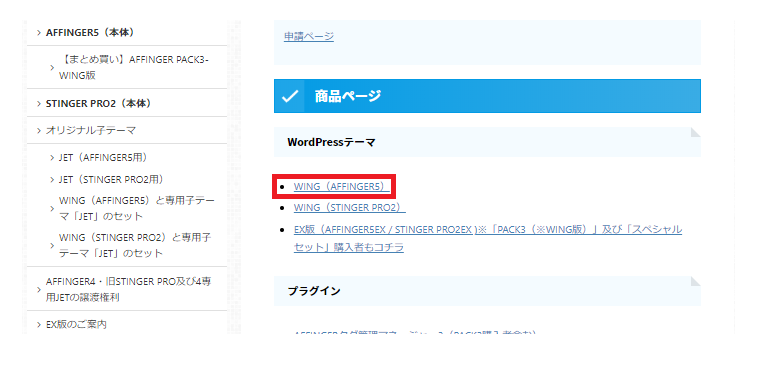
Task: Open WING（STINGER PRO2）と専用子テーマ「JET」のセット
Action: 135,246
